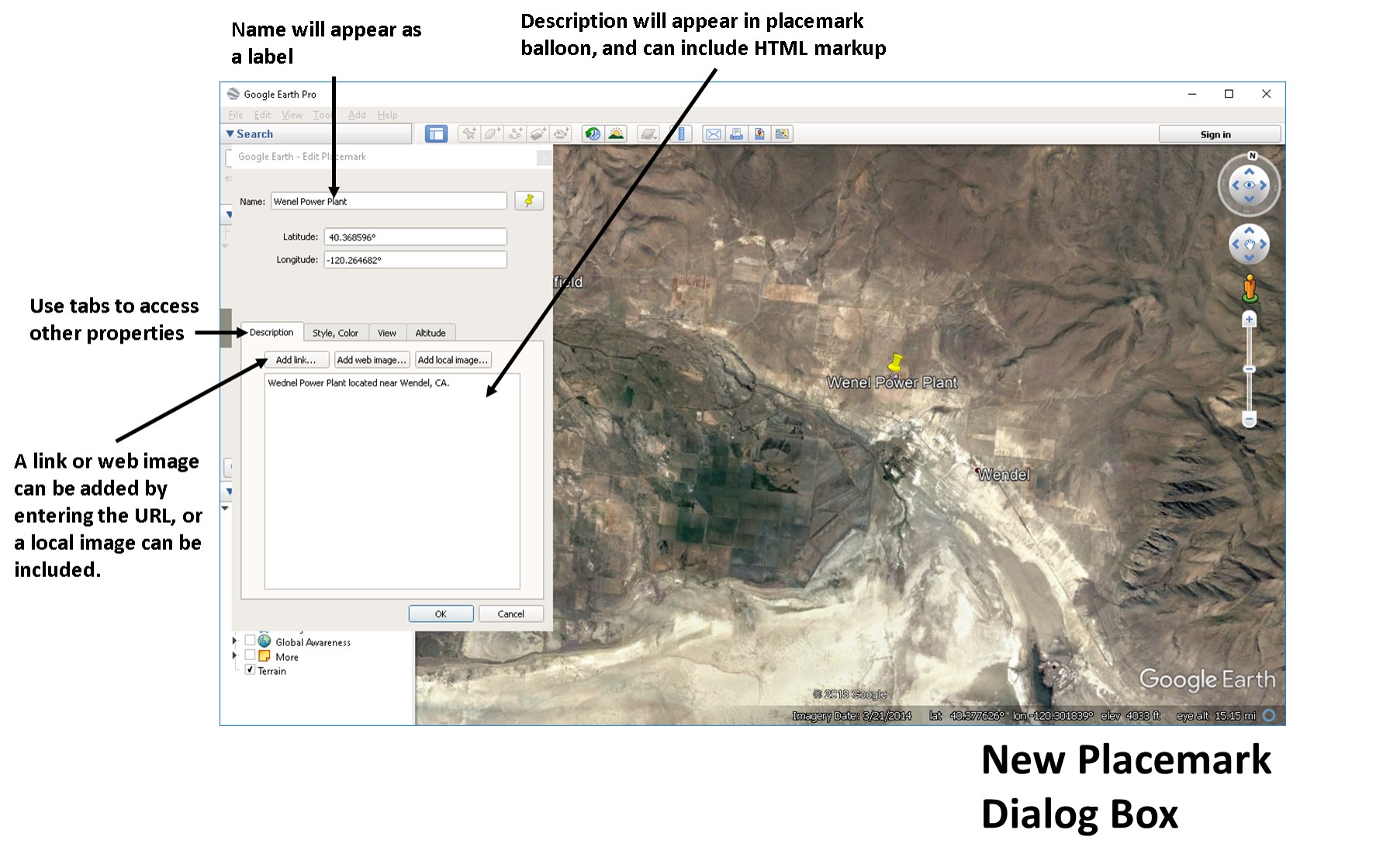The height and width of the screenshot is (868, 1390).
Task: Click the Add Placemark toolbar icon
Action: coord(469,134)
